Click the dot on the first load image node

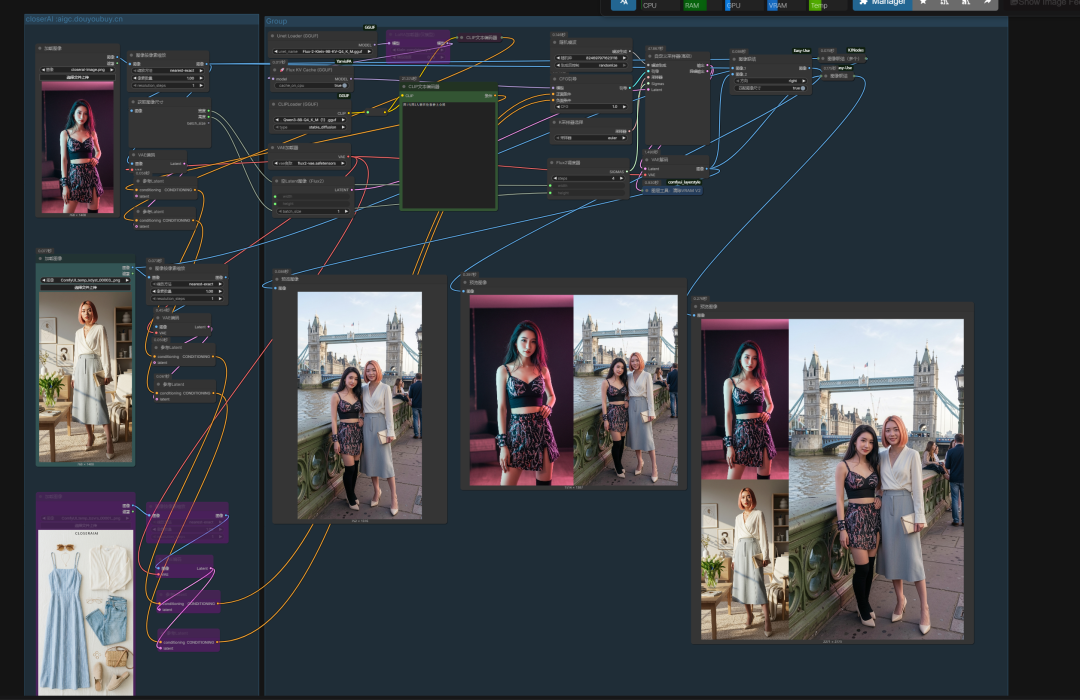pos(41,48)
